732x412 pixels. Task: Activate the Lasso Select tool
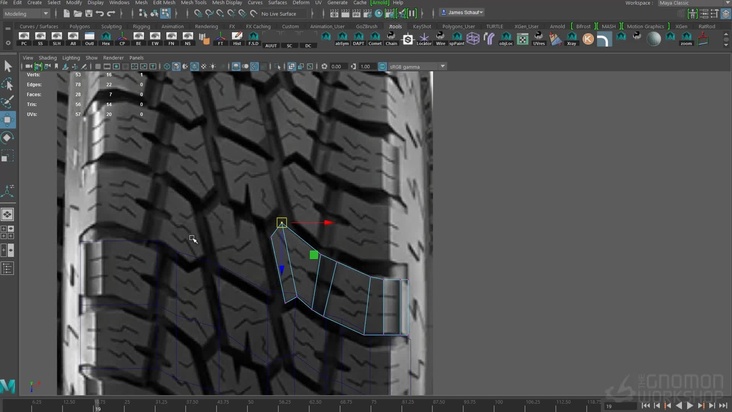[7, 84]
